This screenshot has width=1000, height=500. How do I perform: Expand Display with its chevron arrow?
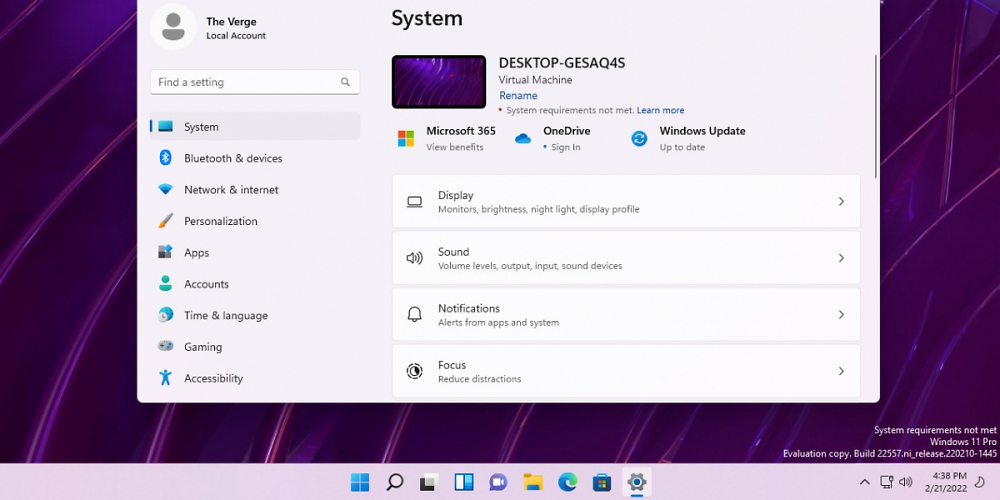click(841, 202)
